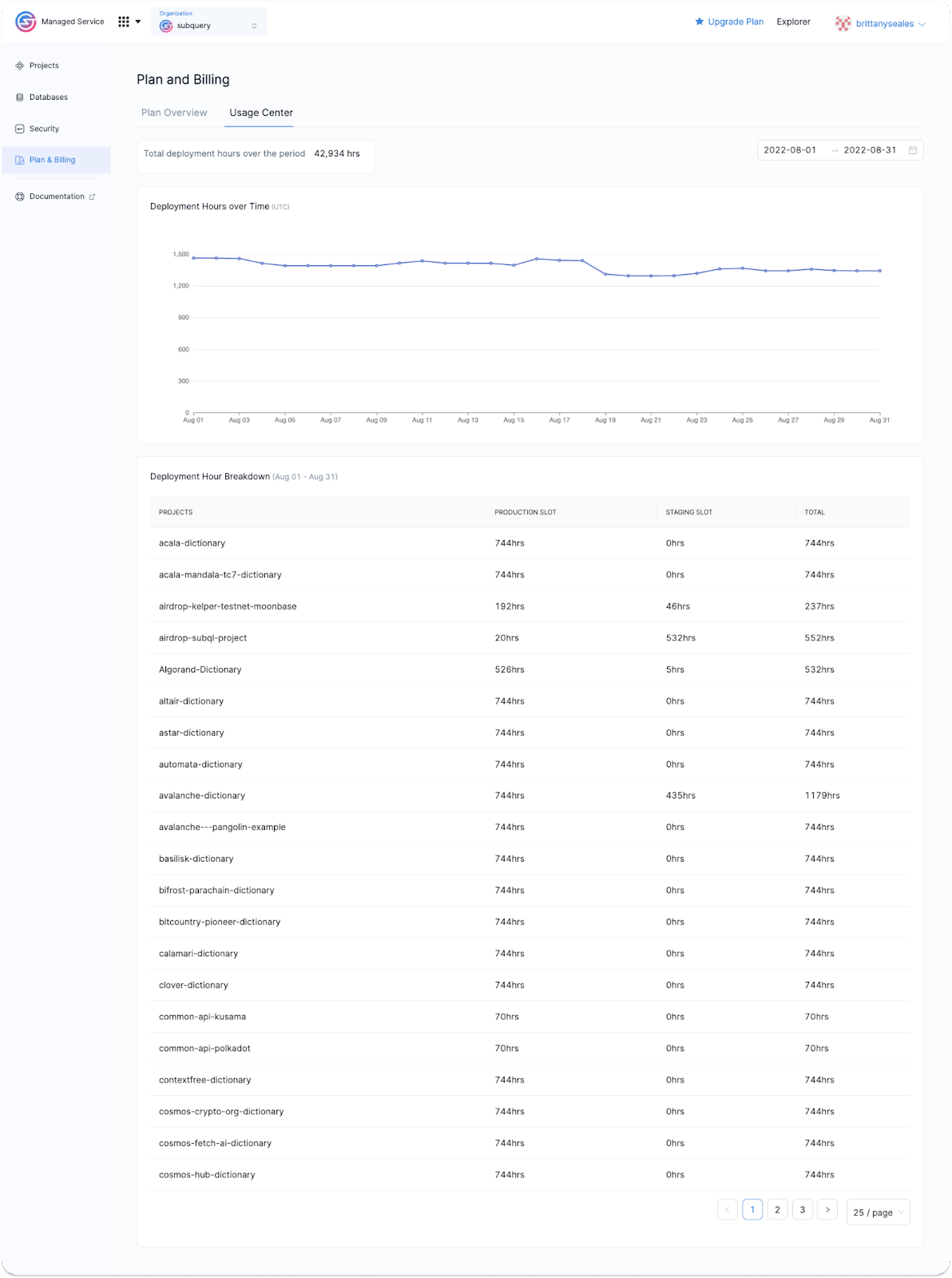Select the common-api-polkadot row
The width and height of the screenshot is (952, 1278).
(530, 1048)
